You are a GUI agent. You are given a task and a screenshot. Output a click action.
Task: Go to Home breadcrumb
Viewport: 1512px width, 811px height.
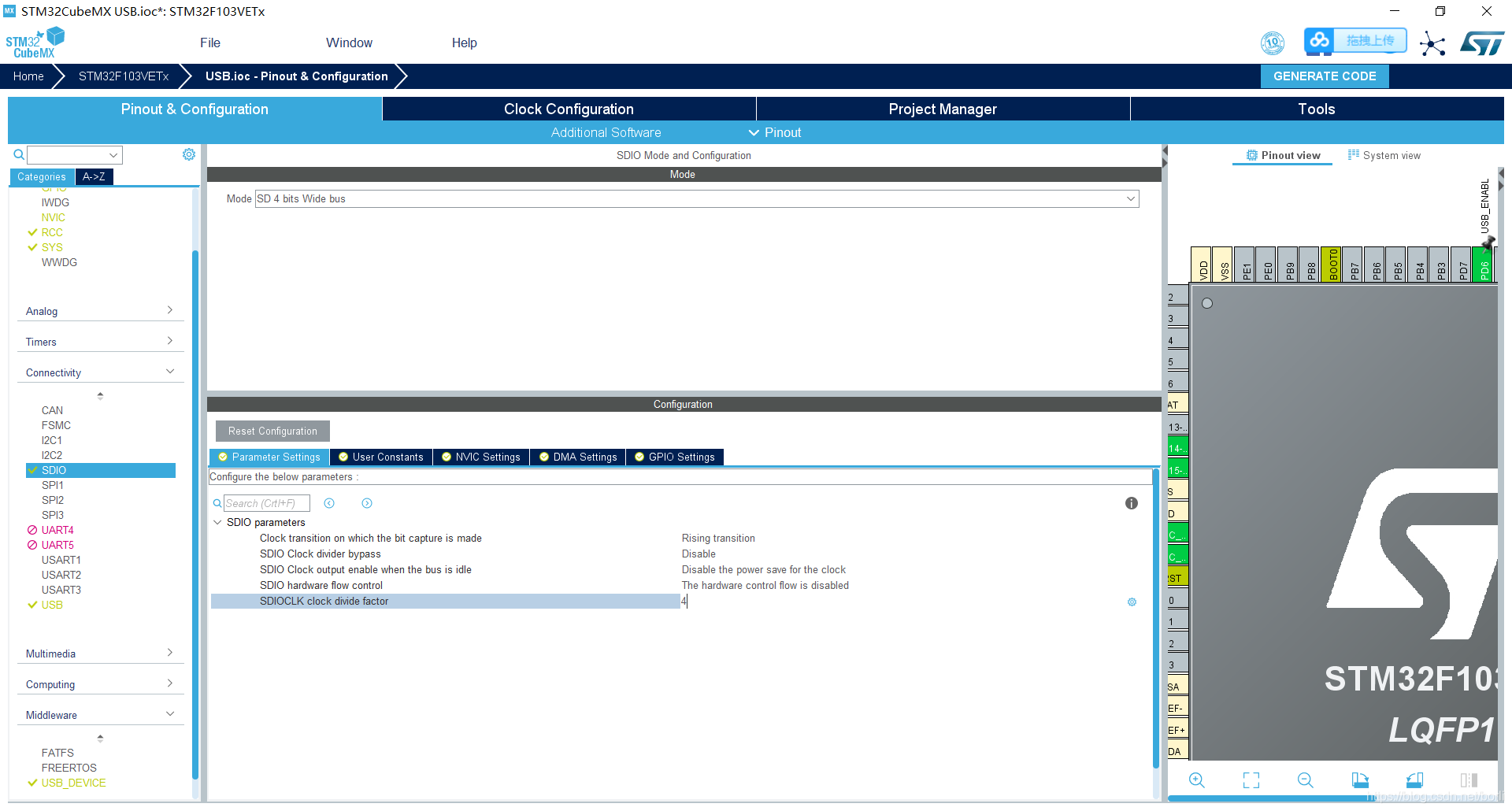28,76
